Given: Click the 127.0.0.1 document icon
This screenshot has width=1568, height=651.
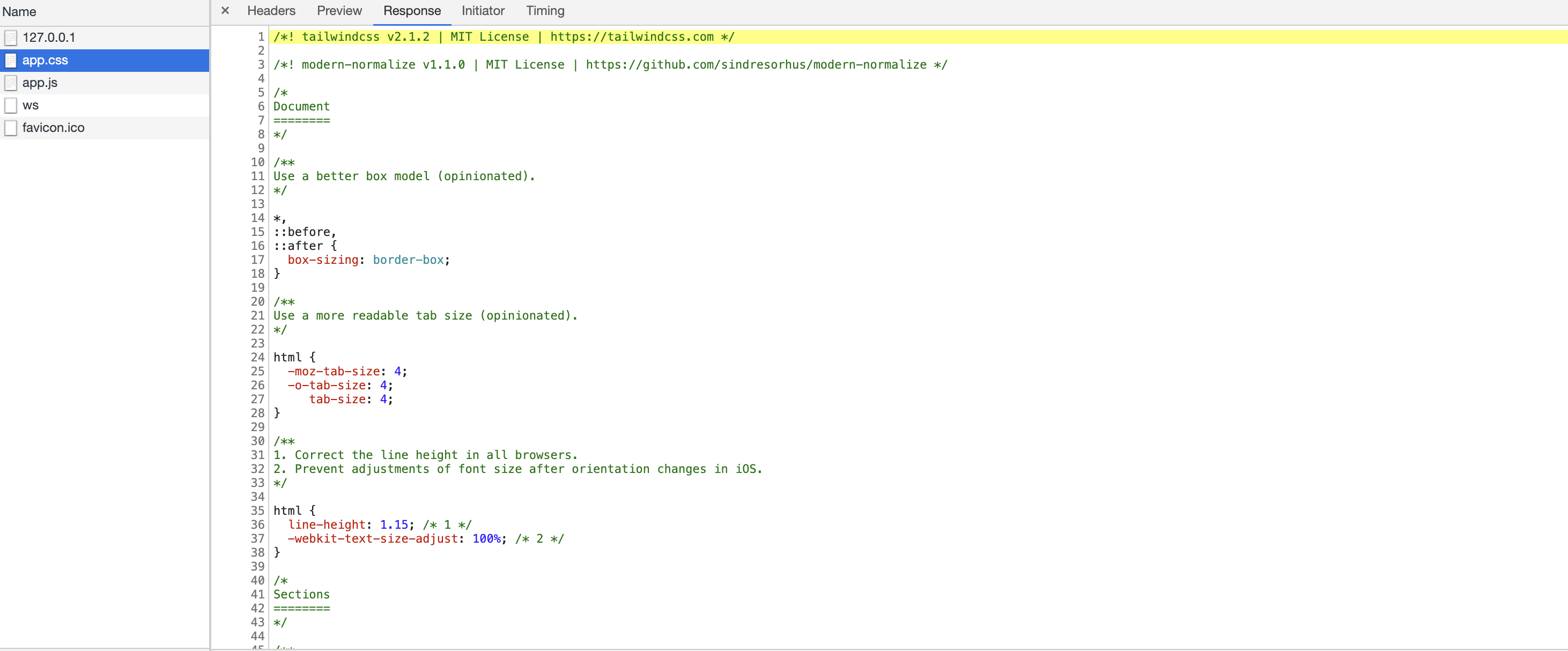Looking at the screenshot, I should coord(10,38).
